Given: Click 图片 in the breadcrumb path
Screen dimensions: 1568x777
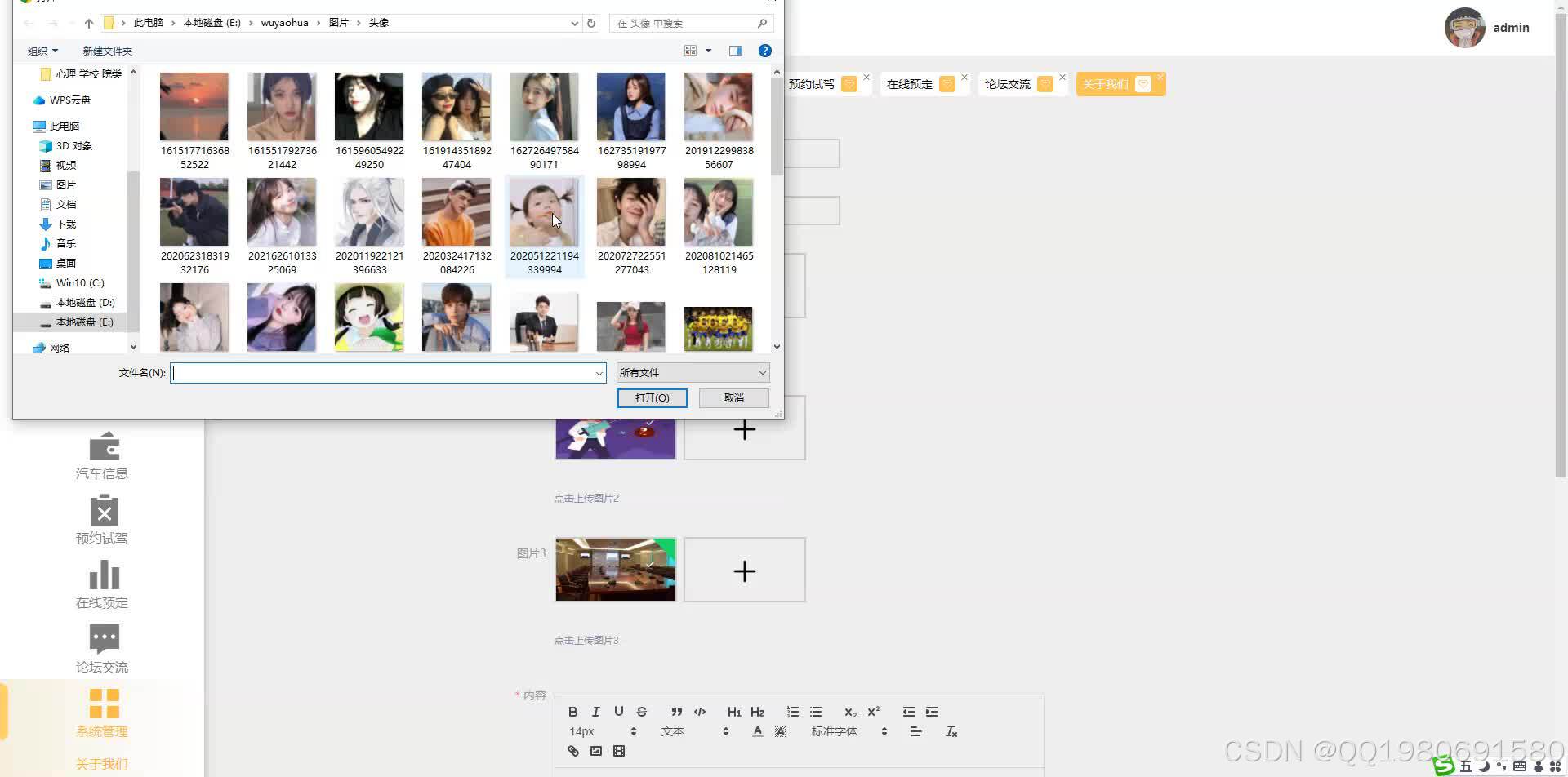Looking at the screenshot, I should (338, 23).
